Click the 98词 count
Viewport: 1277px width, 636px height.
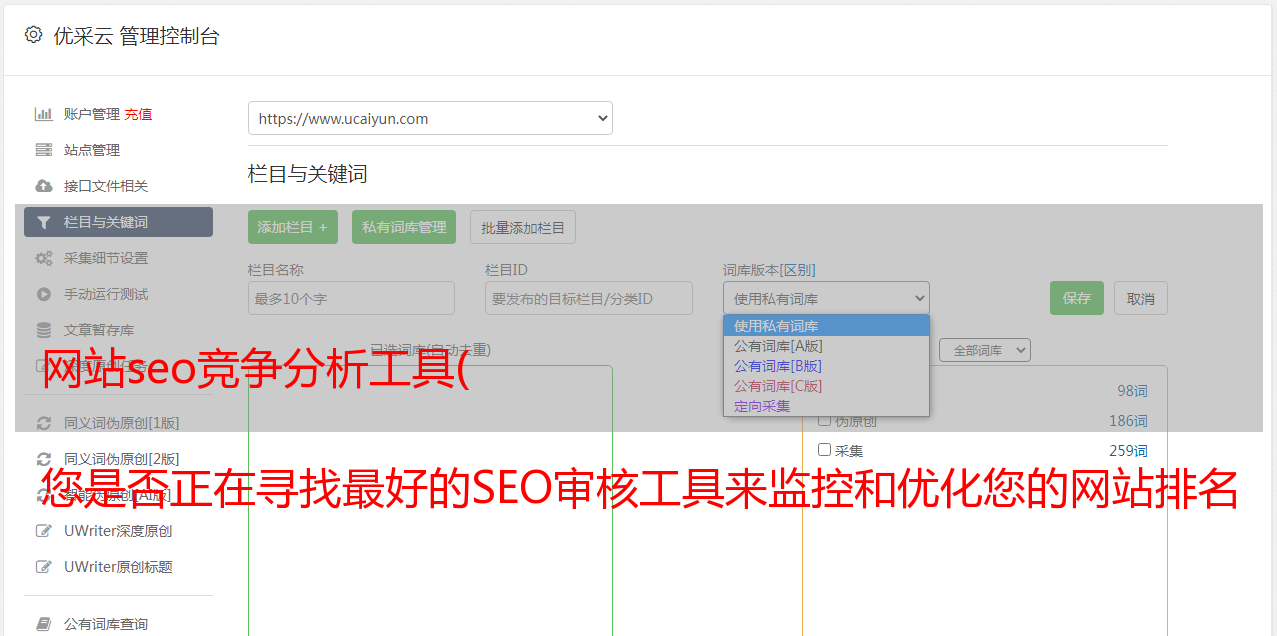pyautogui.click(x=1132, y=391)
